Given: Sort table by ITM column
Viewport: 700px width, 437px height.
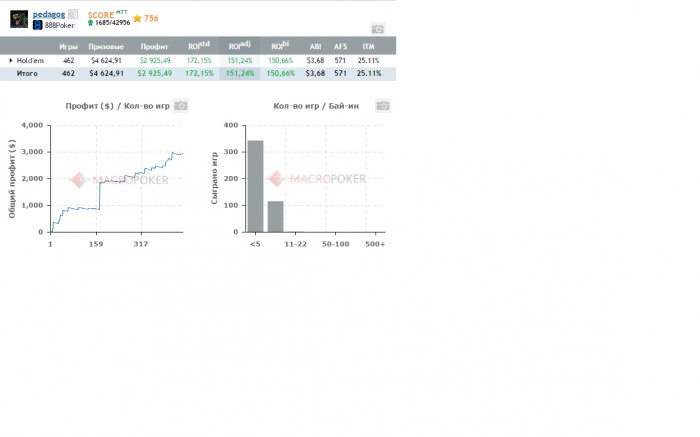Looking at the screenshot, I should pos(369,46).
